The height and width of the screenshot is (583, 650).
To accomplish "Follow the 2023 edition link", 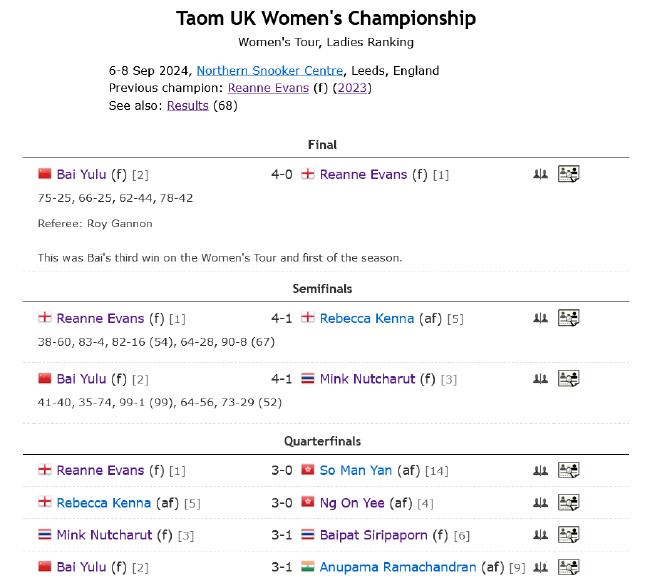I will tap(352, 88).
